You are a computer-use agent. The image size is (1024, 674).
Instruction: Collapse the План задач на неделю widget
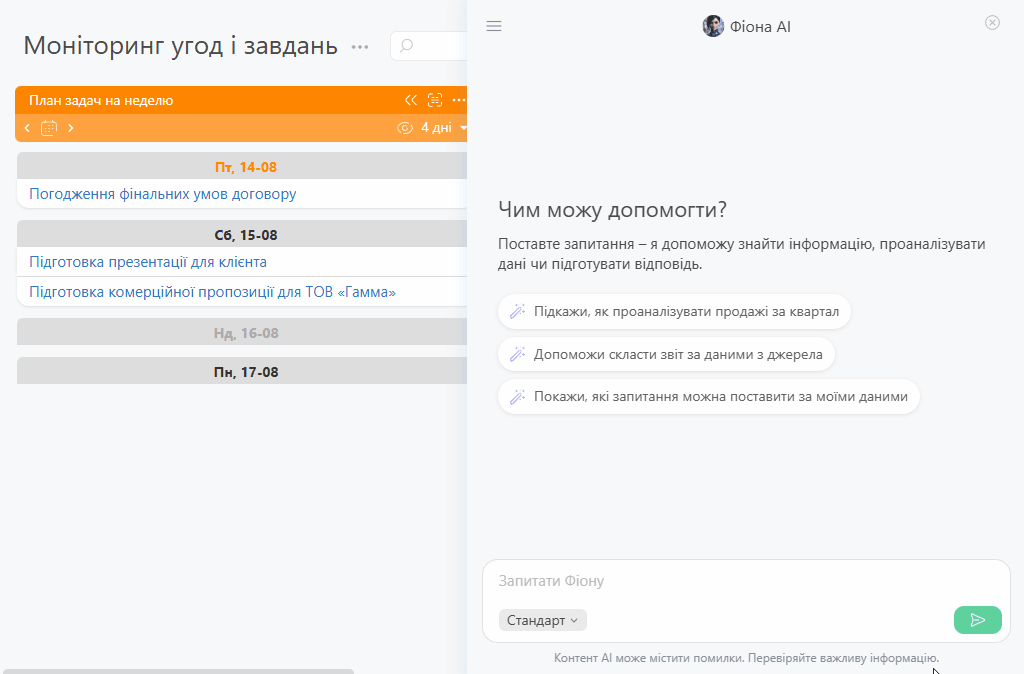(410, 100)
